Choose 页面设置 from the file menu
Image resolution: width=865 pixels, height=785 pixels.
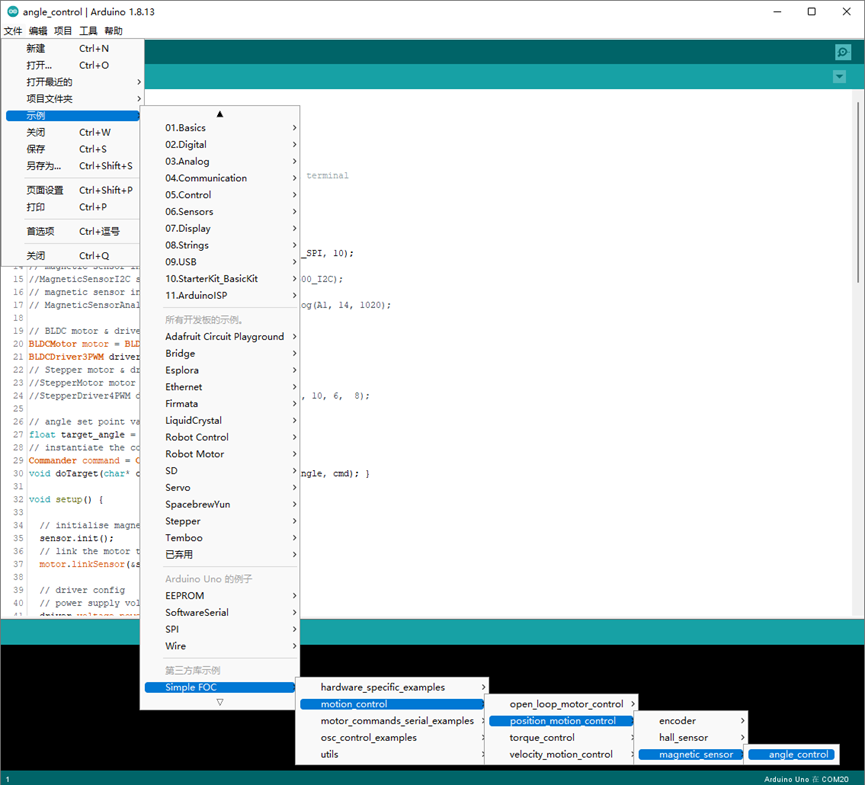(x=72, y=190)
